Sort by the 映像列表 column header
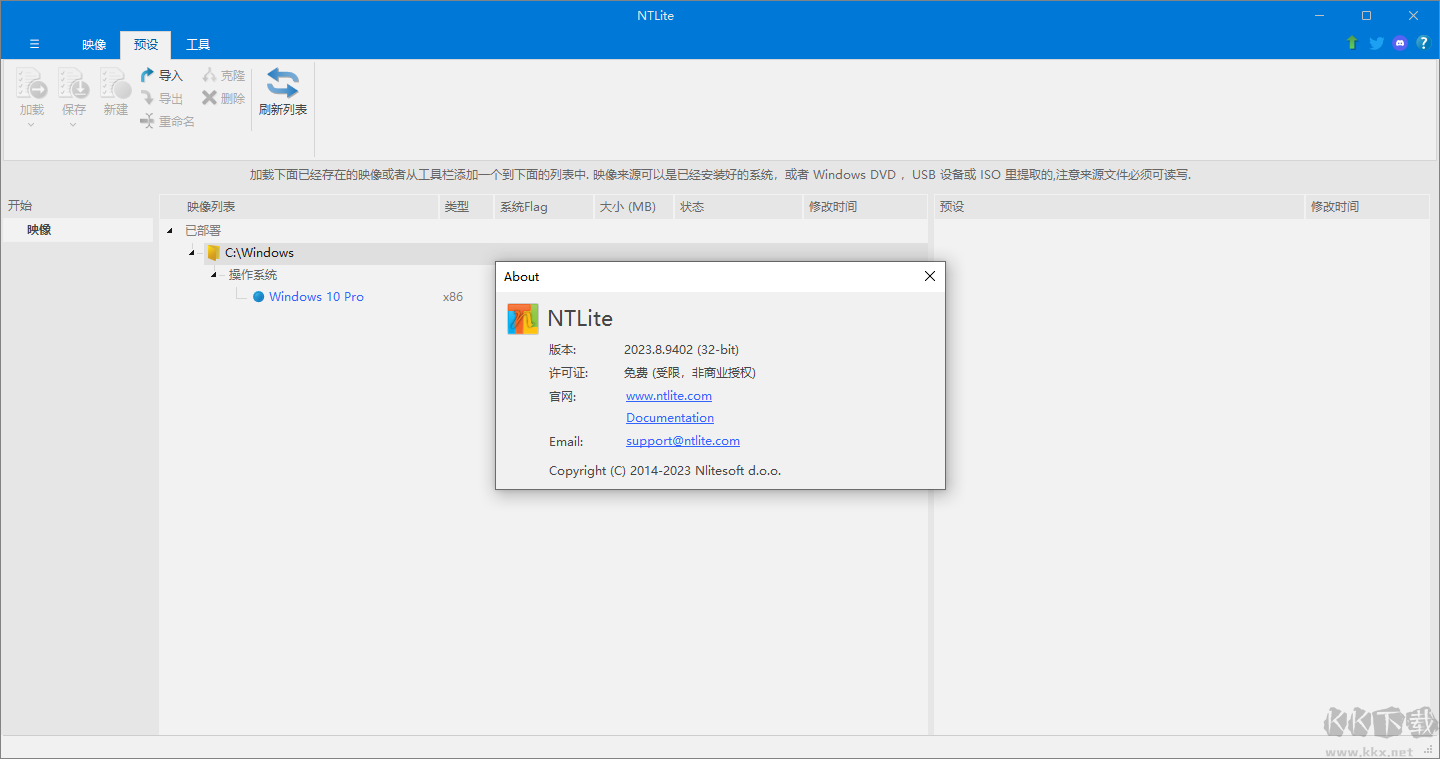 coord(211,207)
